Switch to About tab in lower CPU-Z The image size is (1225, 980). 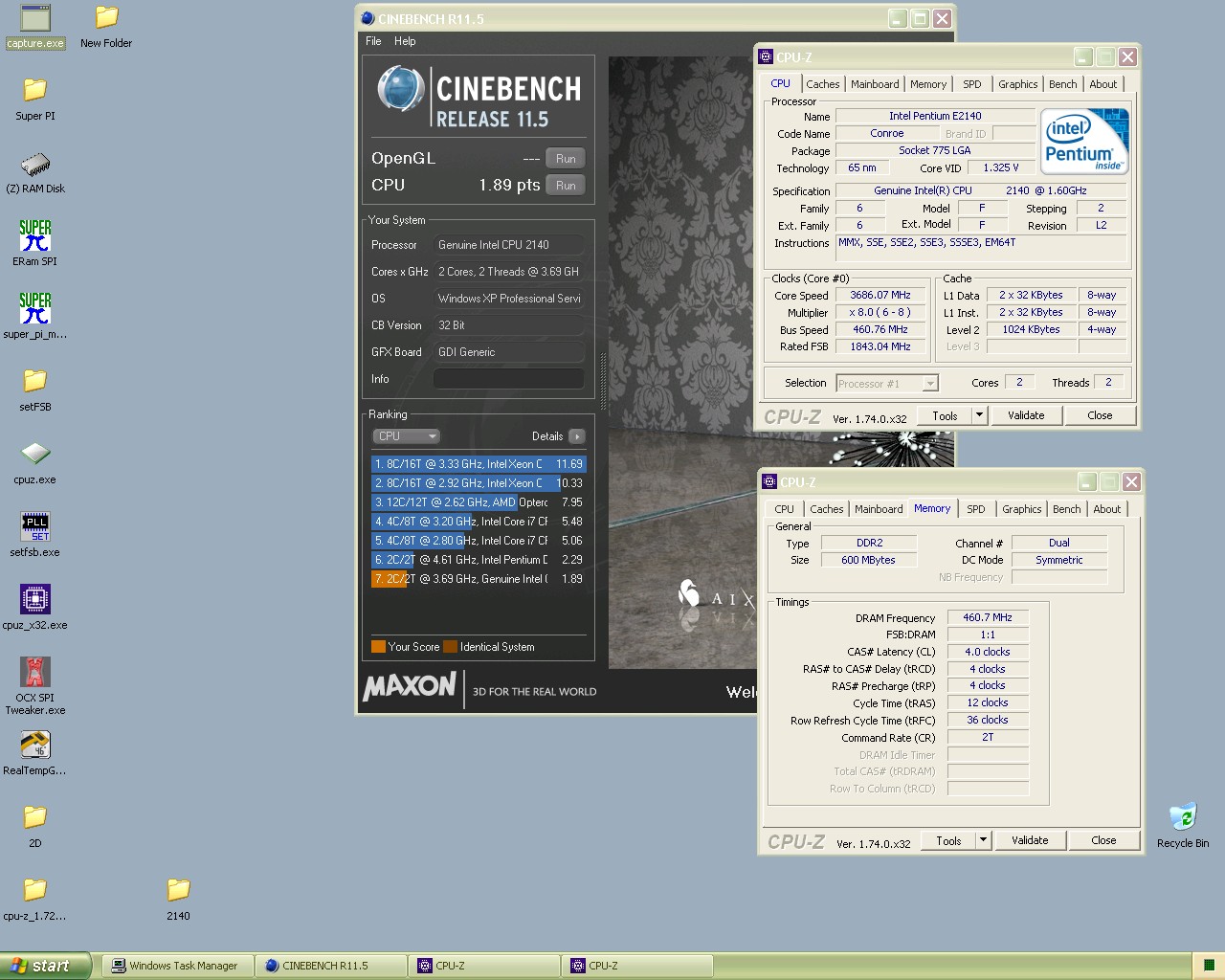coord(1107,509)
